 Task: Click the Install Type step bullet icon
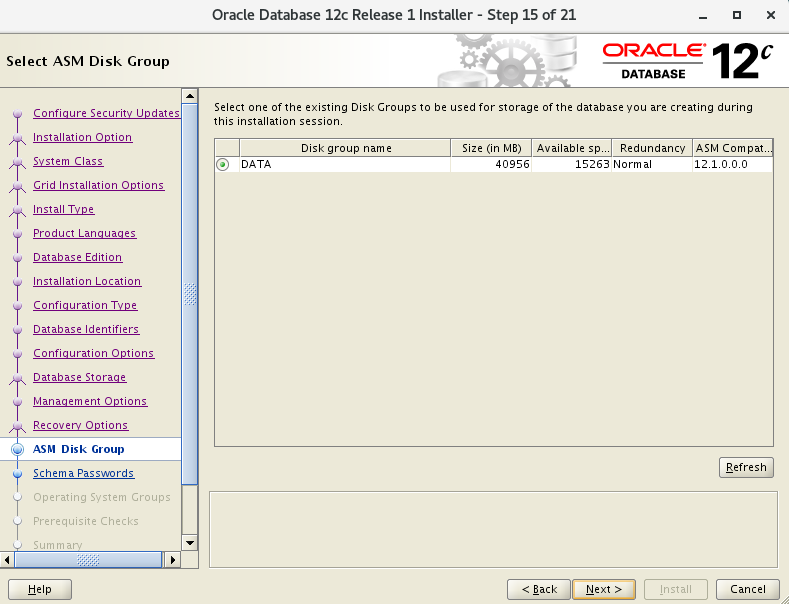(x=17, y=210)
